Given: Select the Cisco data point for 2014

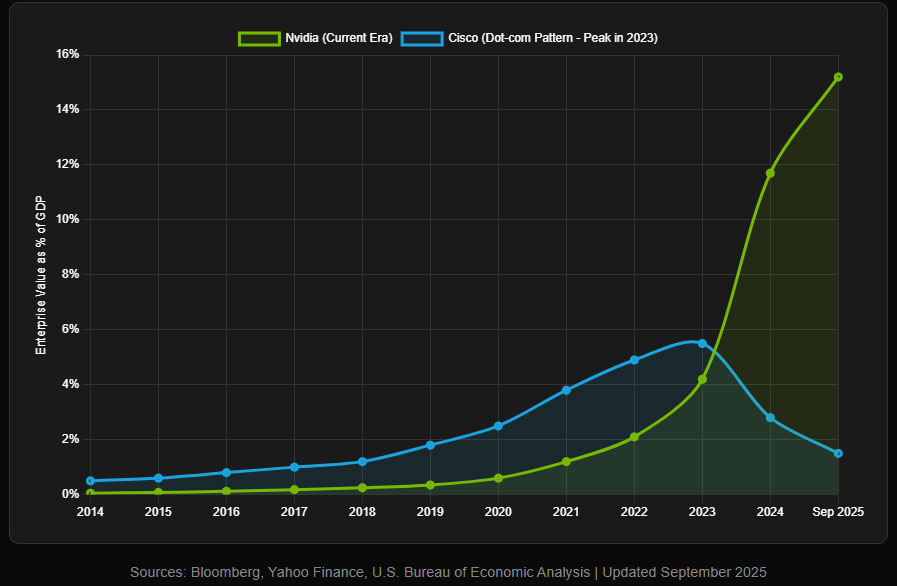Looking at the screenshot, I should [x=90, y=481].
